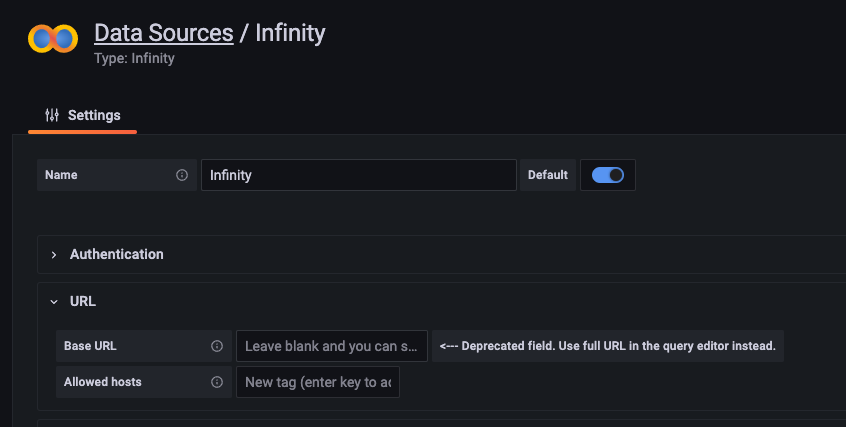Focus the Name input containing Infinity

359,175
